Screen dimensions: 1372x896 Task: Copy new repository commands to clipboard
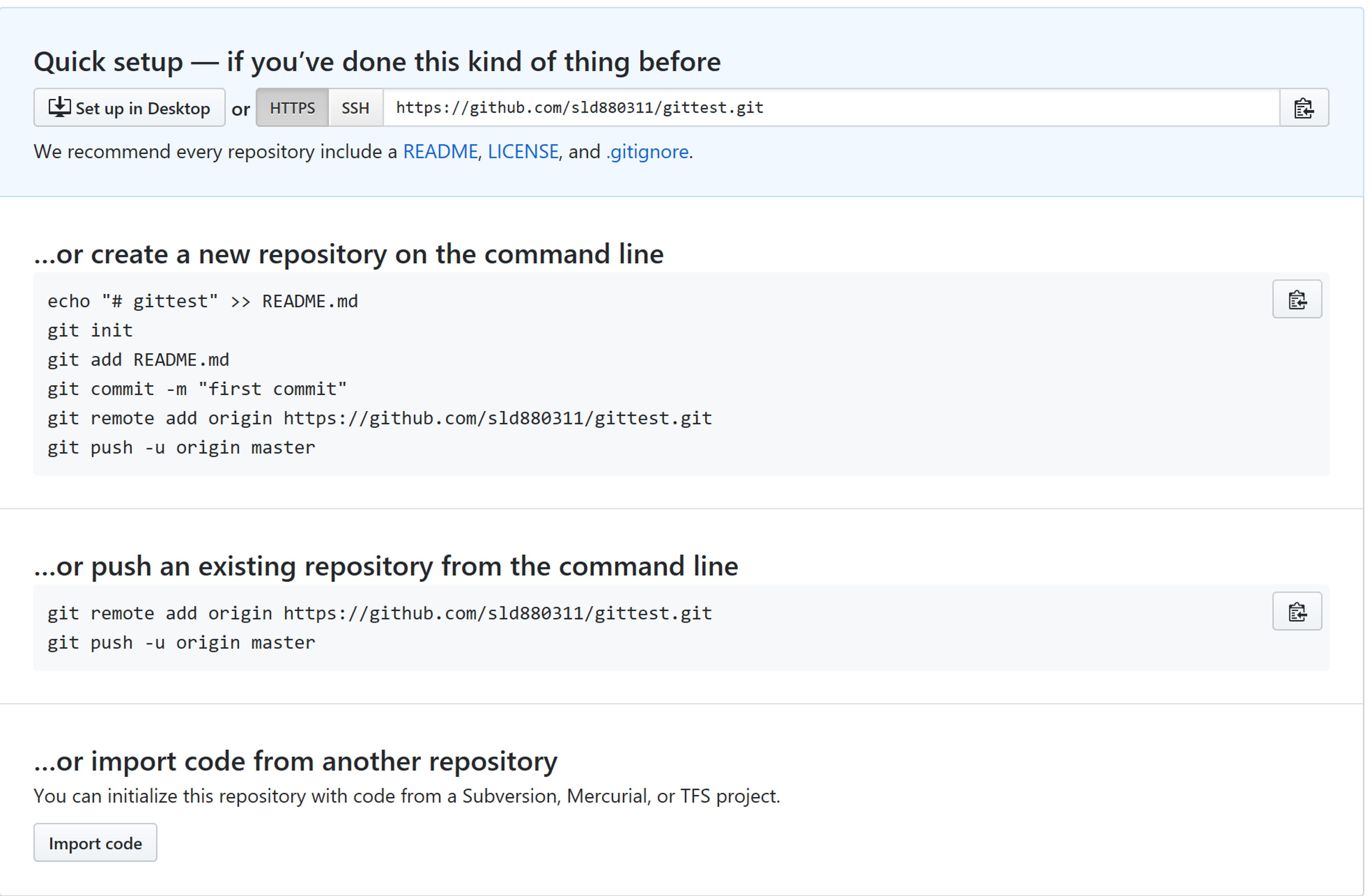tap(1297, 299)
